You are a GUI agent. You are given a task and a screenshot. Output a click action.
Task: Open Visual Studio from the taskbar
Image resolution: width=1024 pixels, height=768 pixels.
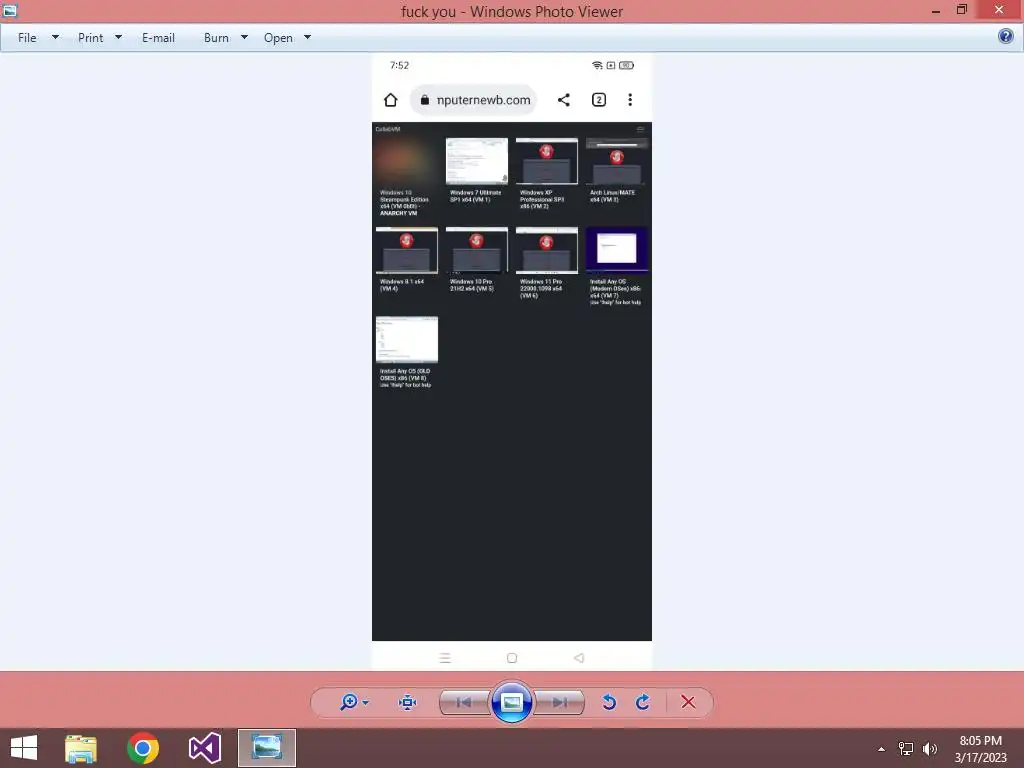click(x=205, y=748)
